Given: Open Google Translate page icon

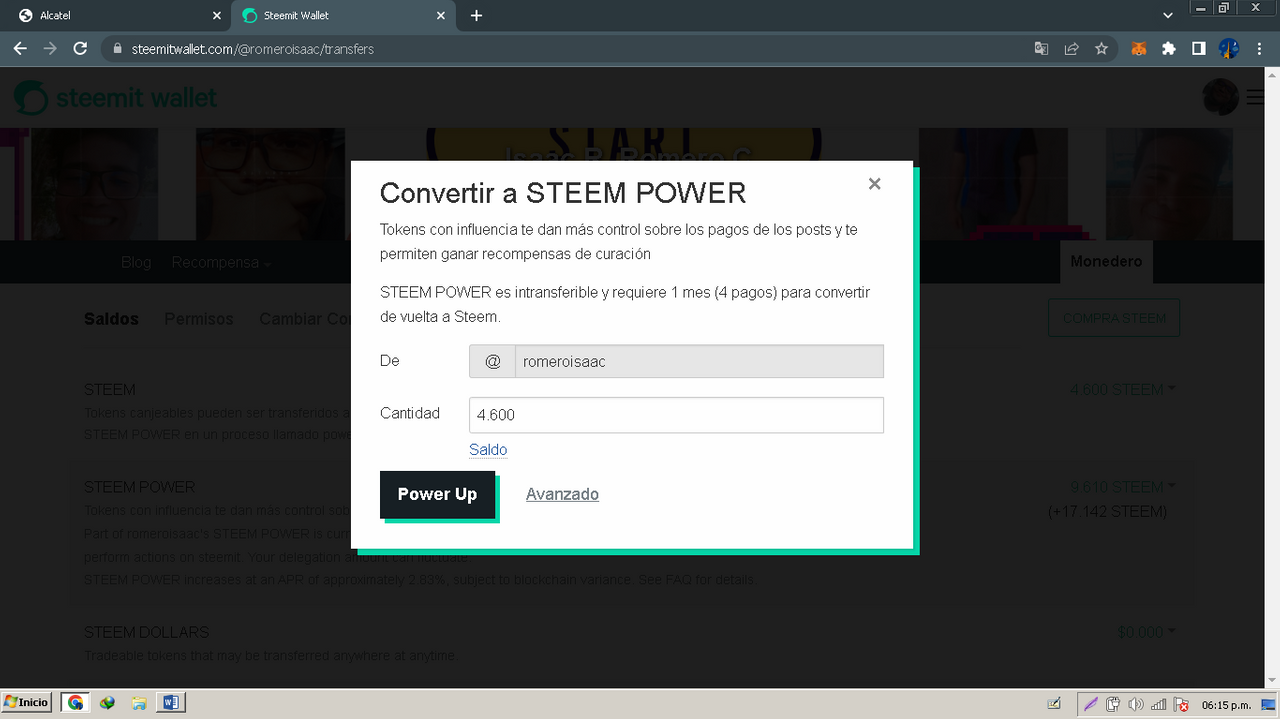Looking at the screenshot, I should point(1041,48).
